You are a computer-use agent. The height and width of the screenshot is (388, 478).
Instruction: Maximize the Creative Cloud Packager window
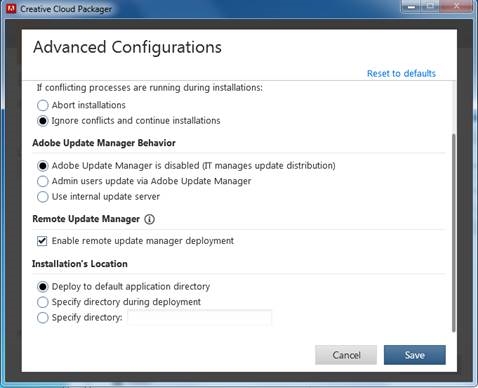[x=430, y=6]
